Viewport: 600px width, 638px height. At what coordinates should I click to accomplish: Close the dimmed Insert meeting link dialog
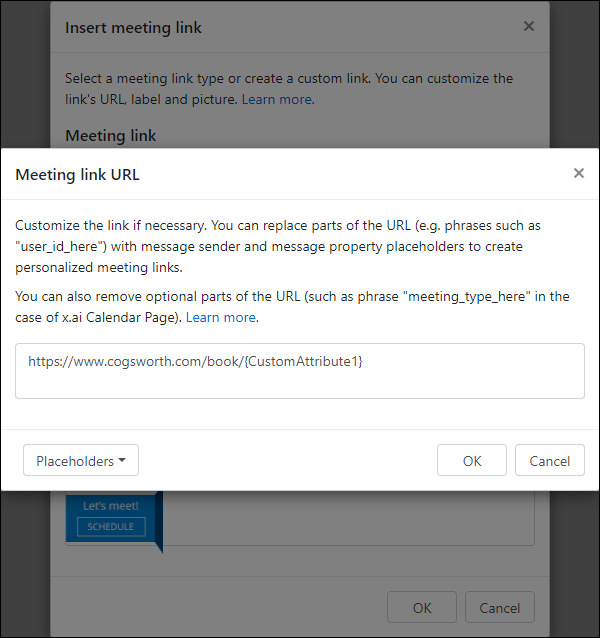tap(528, 26)
